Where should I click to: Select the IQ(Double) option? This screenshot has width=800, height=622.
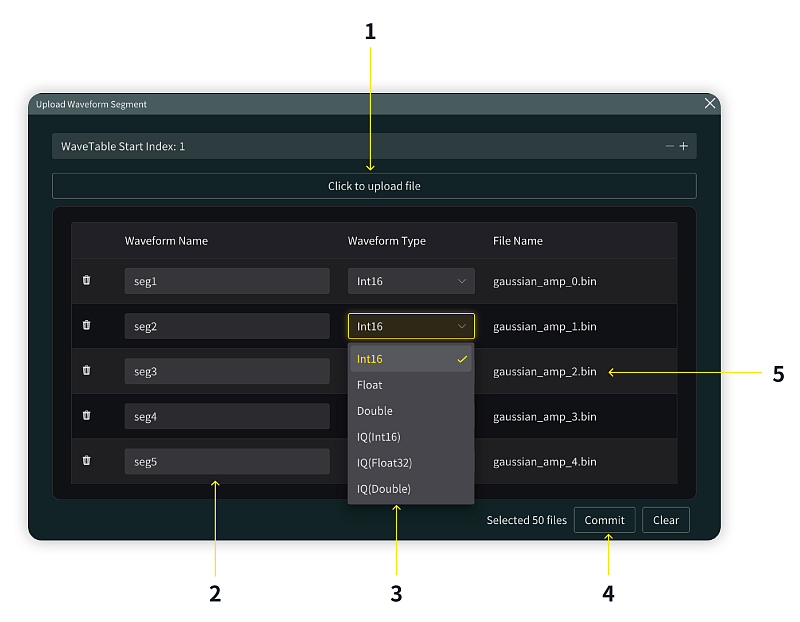410,489
